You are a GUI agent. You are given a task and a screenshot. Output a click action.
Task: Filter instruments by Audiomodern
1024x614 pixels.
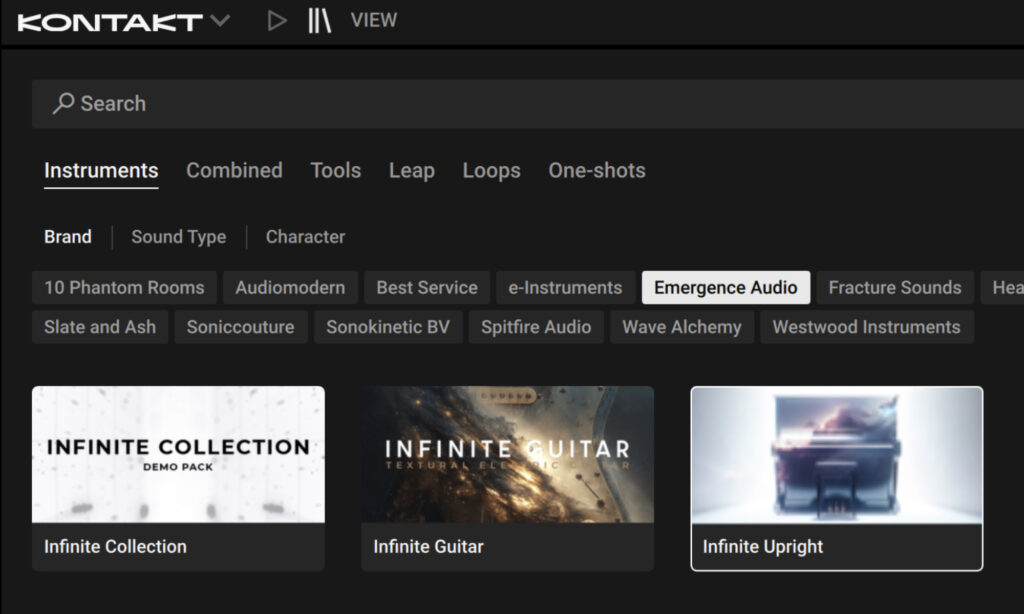coord(290,287)
